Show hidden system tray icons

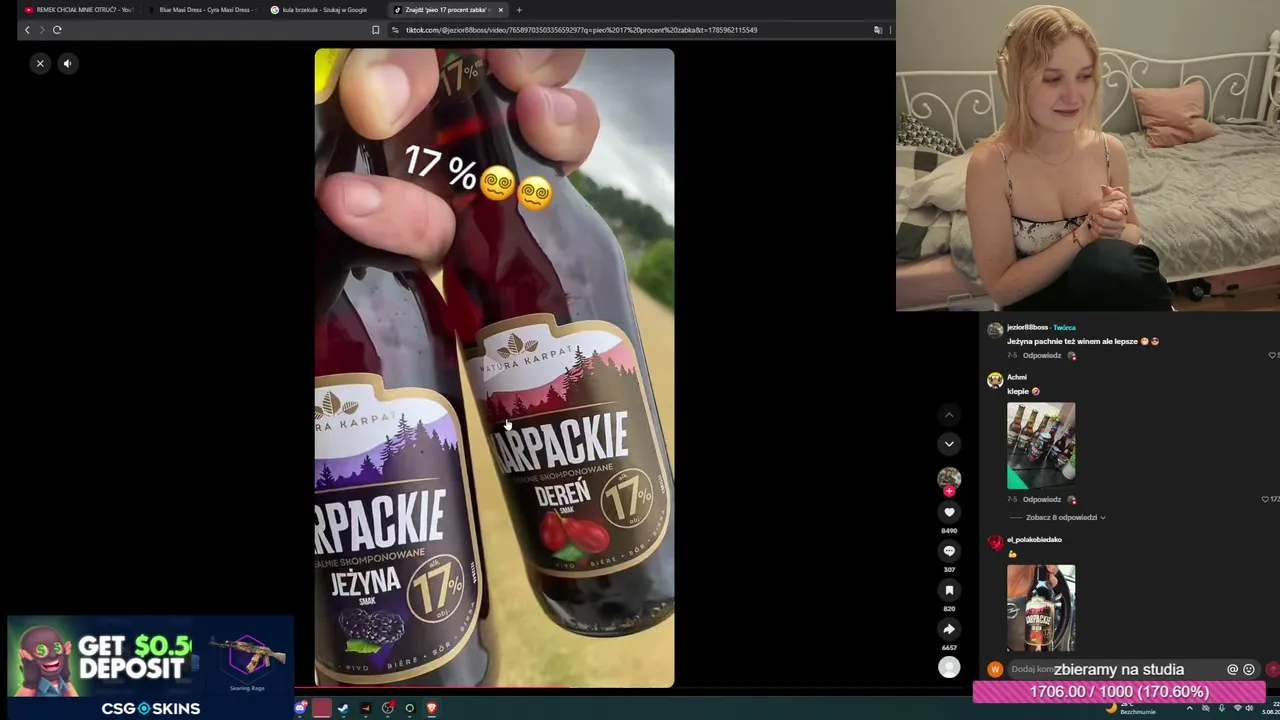pyautogui.click(x=1189, y=708)
